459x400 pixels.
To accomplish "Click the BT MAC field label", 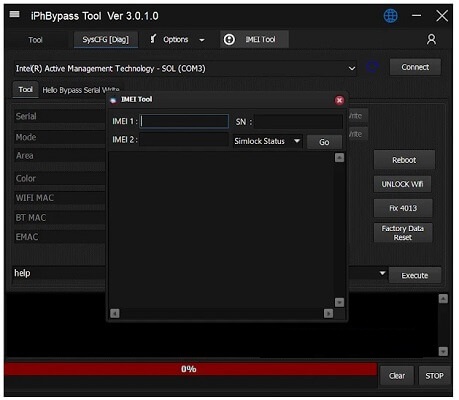I will tap(31, 218).
